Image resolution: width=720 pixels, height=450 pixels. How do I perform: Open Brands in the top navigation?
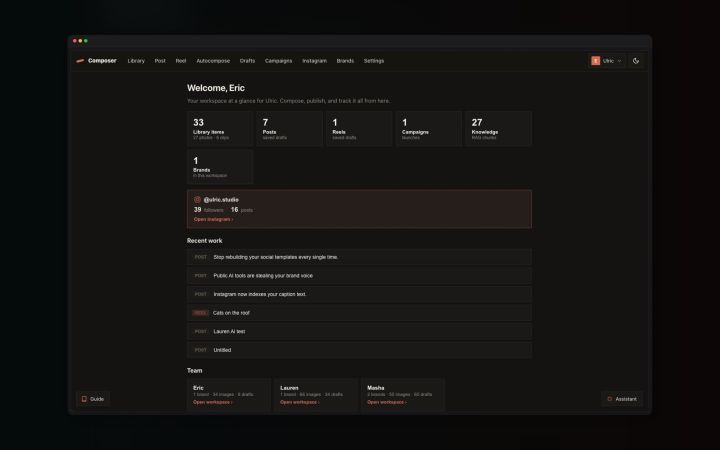tap(345, 61)
